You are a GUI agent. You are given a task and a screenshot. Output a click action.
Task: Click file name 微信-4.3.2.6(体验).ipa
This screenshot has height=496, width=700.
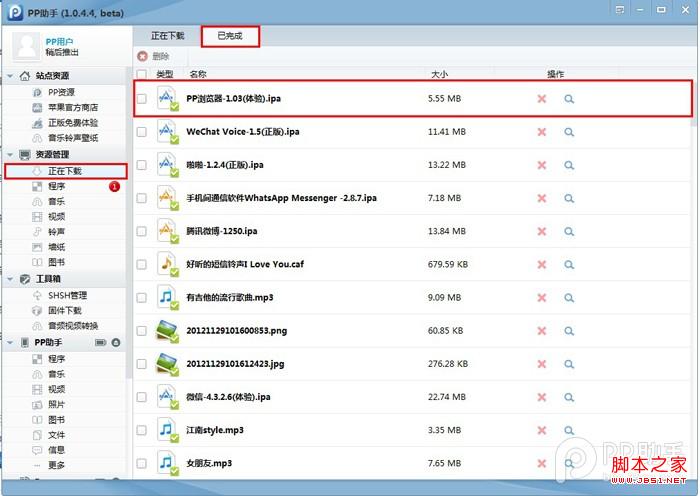click(x=228, y=397)
